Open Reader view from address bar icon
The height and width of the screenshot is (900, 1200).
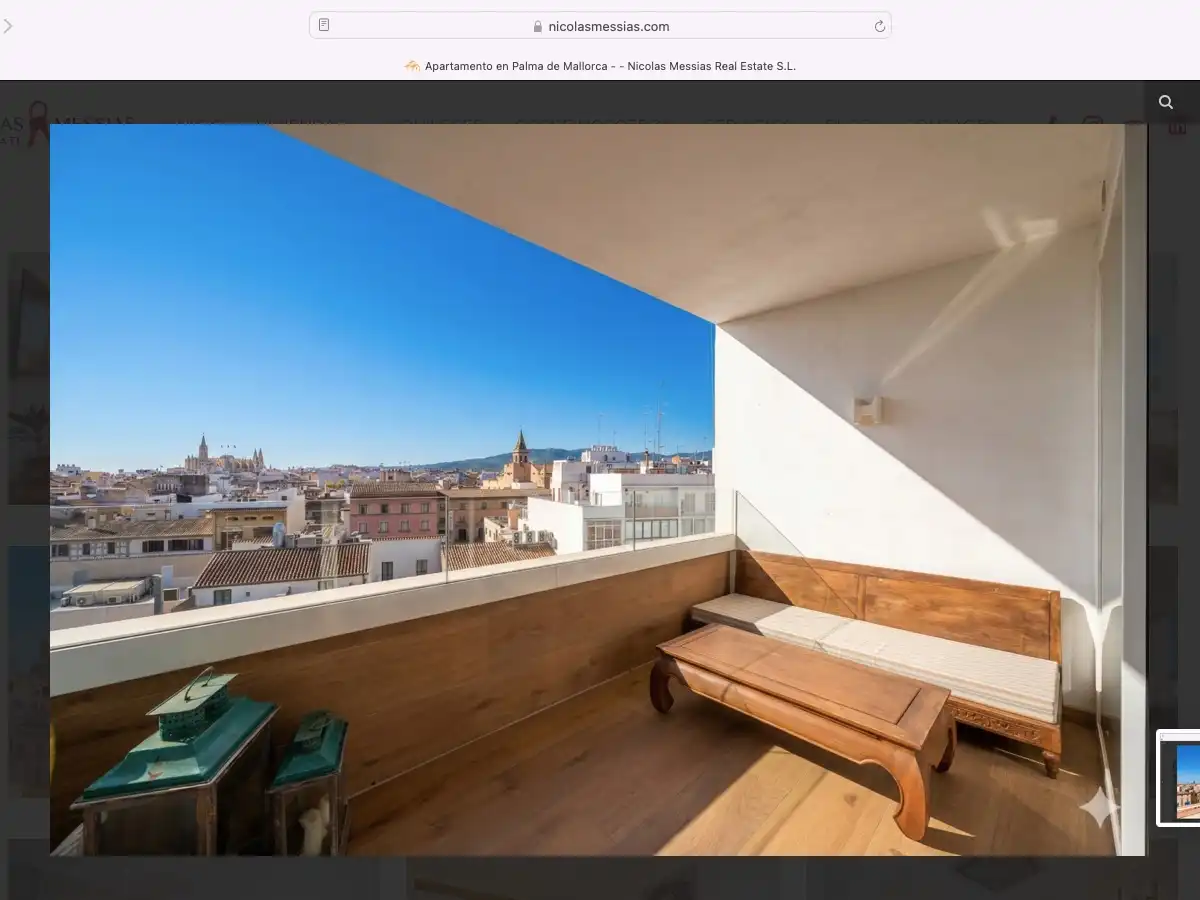[324, 25]
